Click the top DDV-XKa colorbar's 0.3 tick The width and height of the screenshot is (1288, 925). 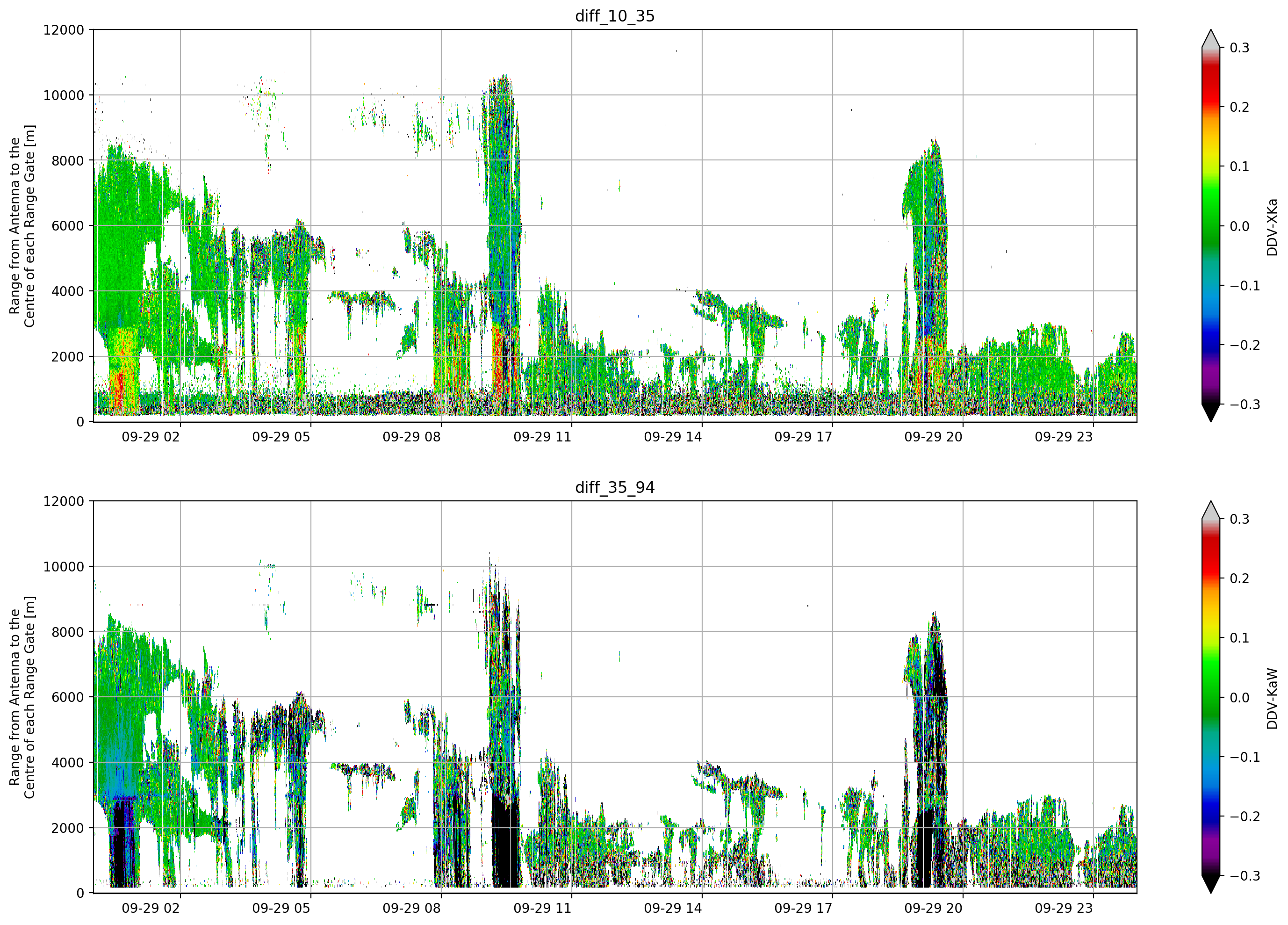pos(1240,48)
